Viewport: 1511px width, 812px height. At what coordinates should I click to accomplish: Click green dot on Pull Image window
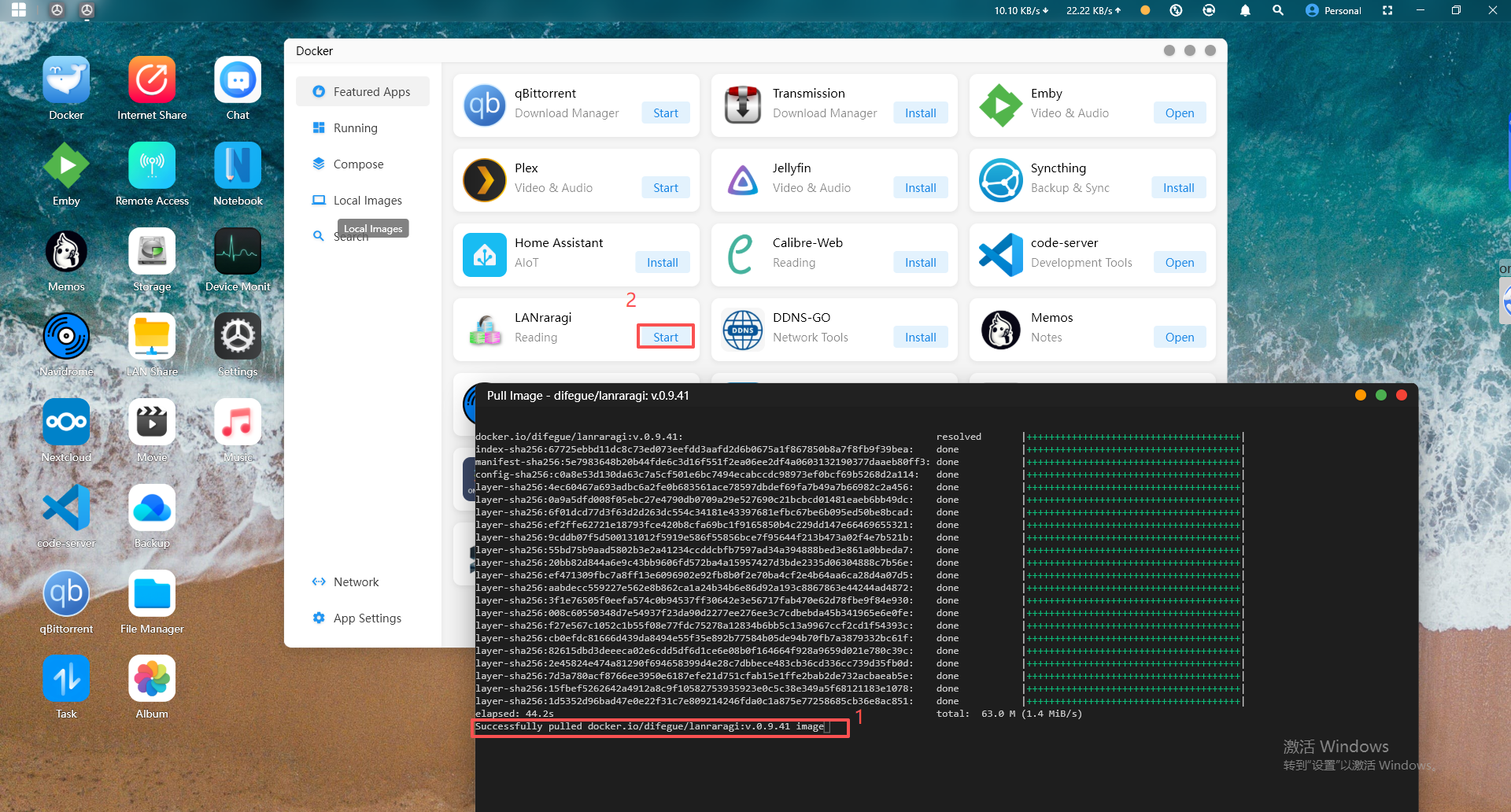(x=1380, y=395)
